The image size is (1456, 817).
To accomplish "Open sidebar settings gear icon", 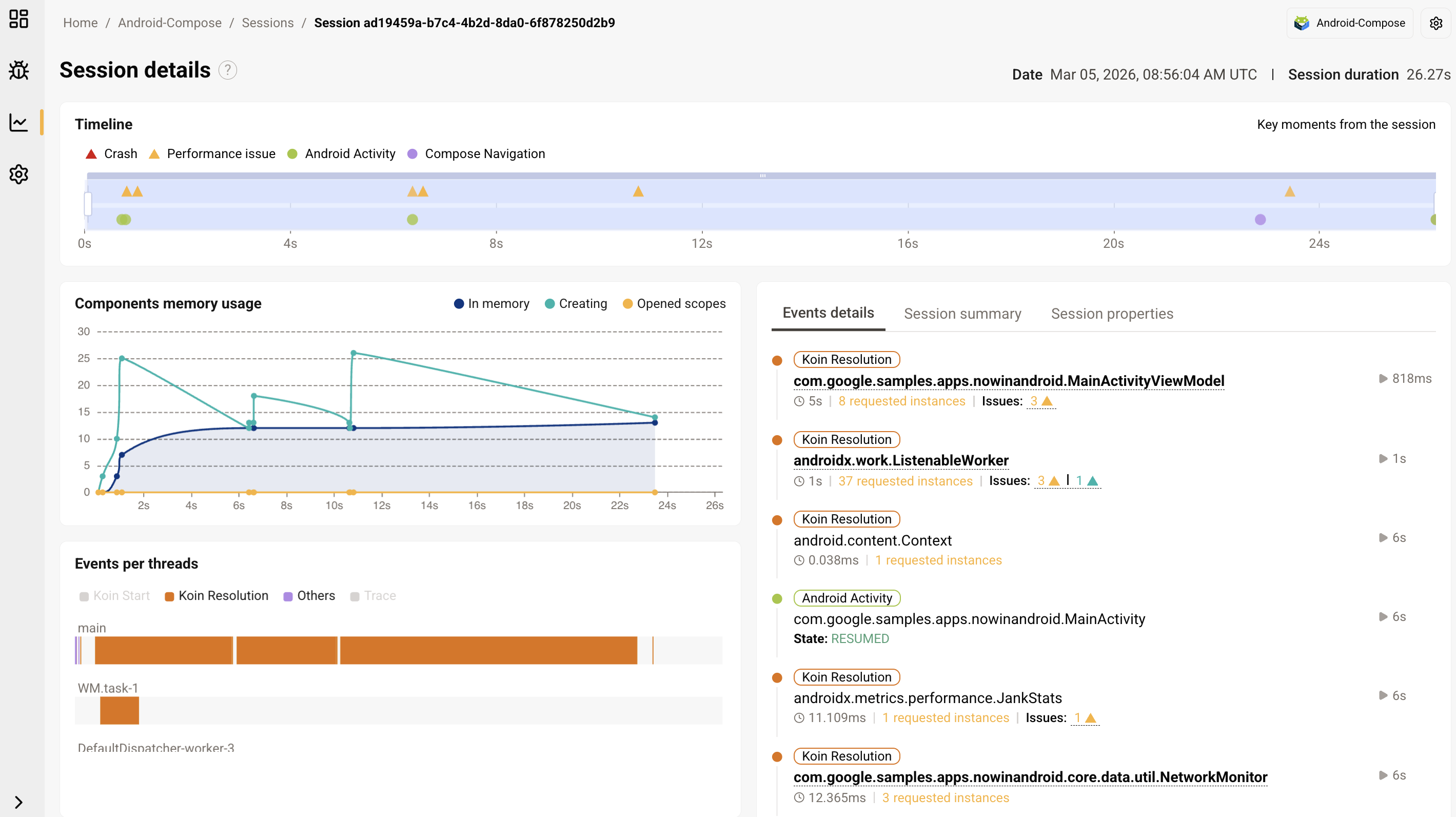I will click(x=18, y=174).
